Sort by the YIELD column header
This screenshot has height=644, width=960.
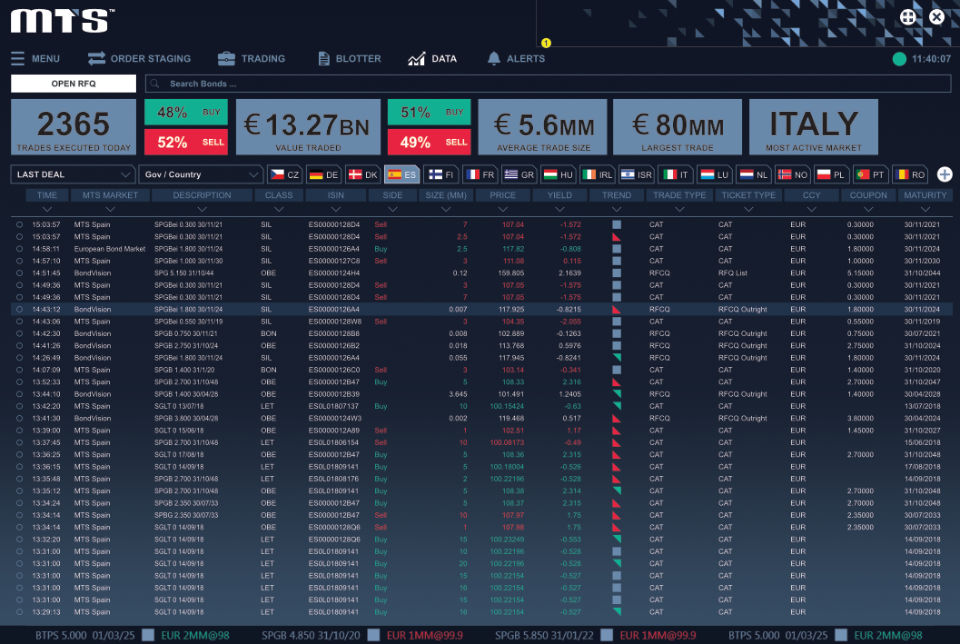(x=560, y=195)
